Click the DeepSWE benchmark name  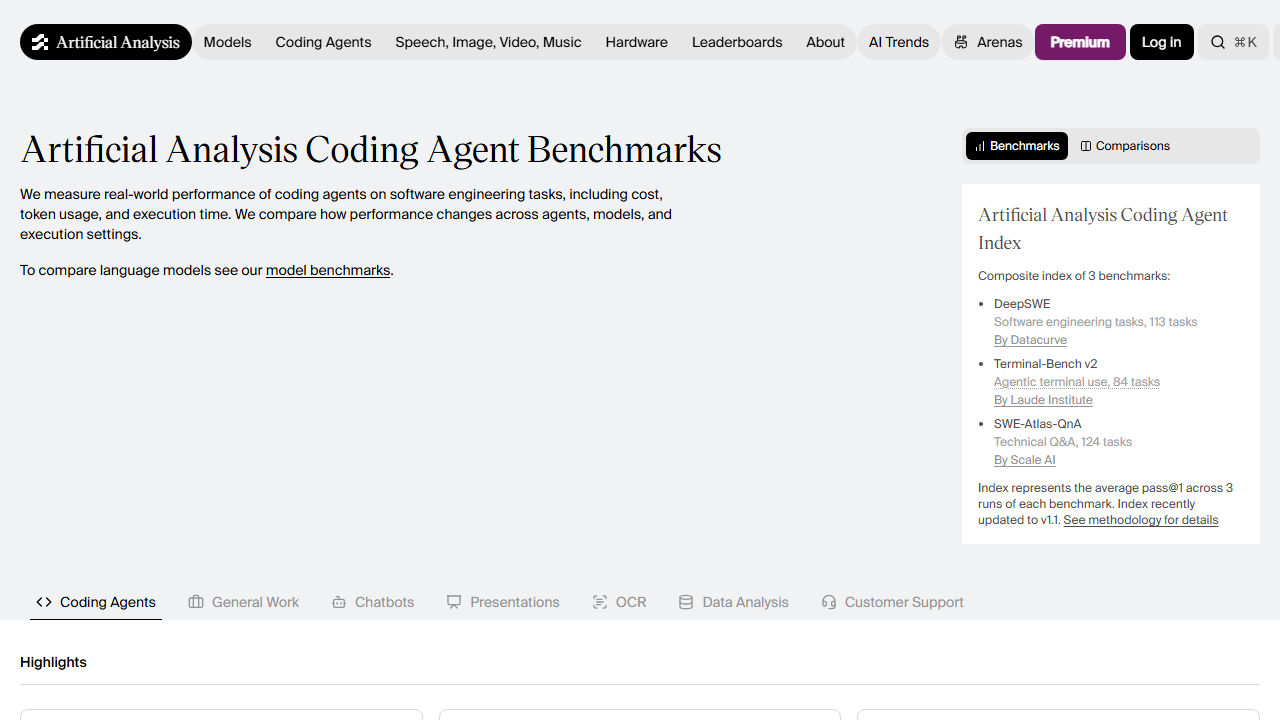click(x=1022, y=304)
